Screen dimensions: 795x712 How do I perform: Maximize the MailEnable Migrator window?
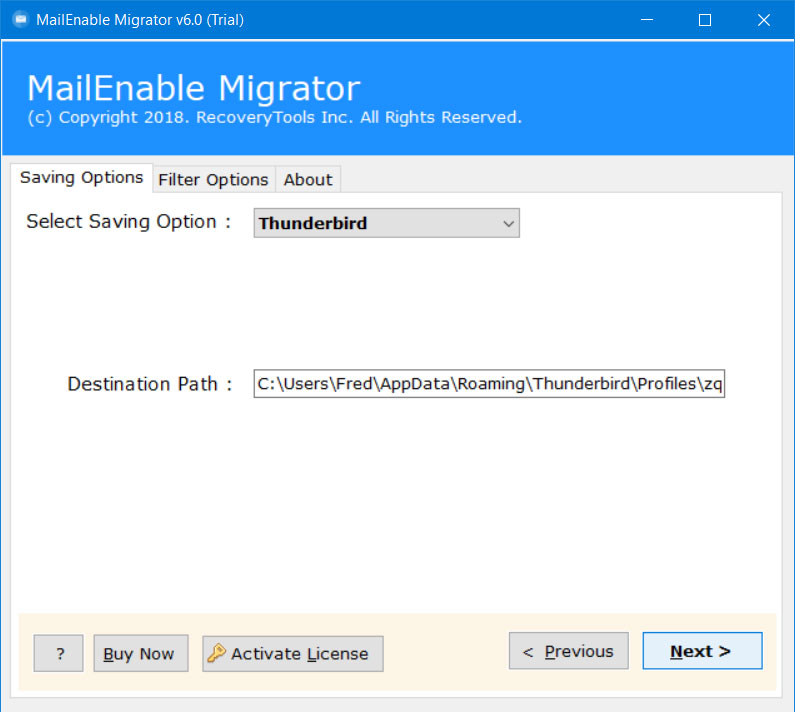tap(705, 20)
